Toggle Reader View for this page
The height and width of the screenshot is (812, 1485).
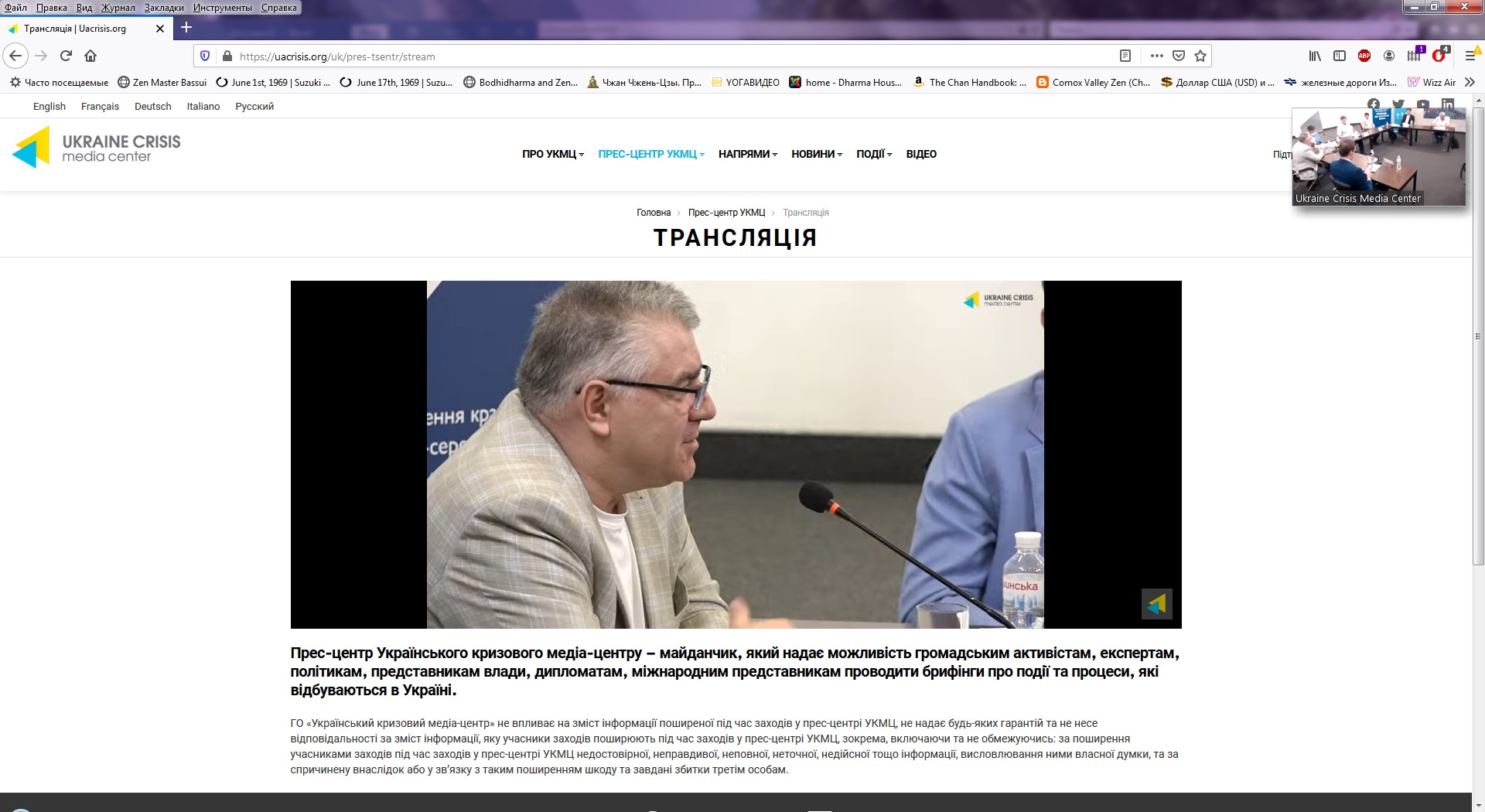(x=1125, y=56)
